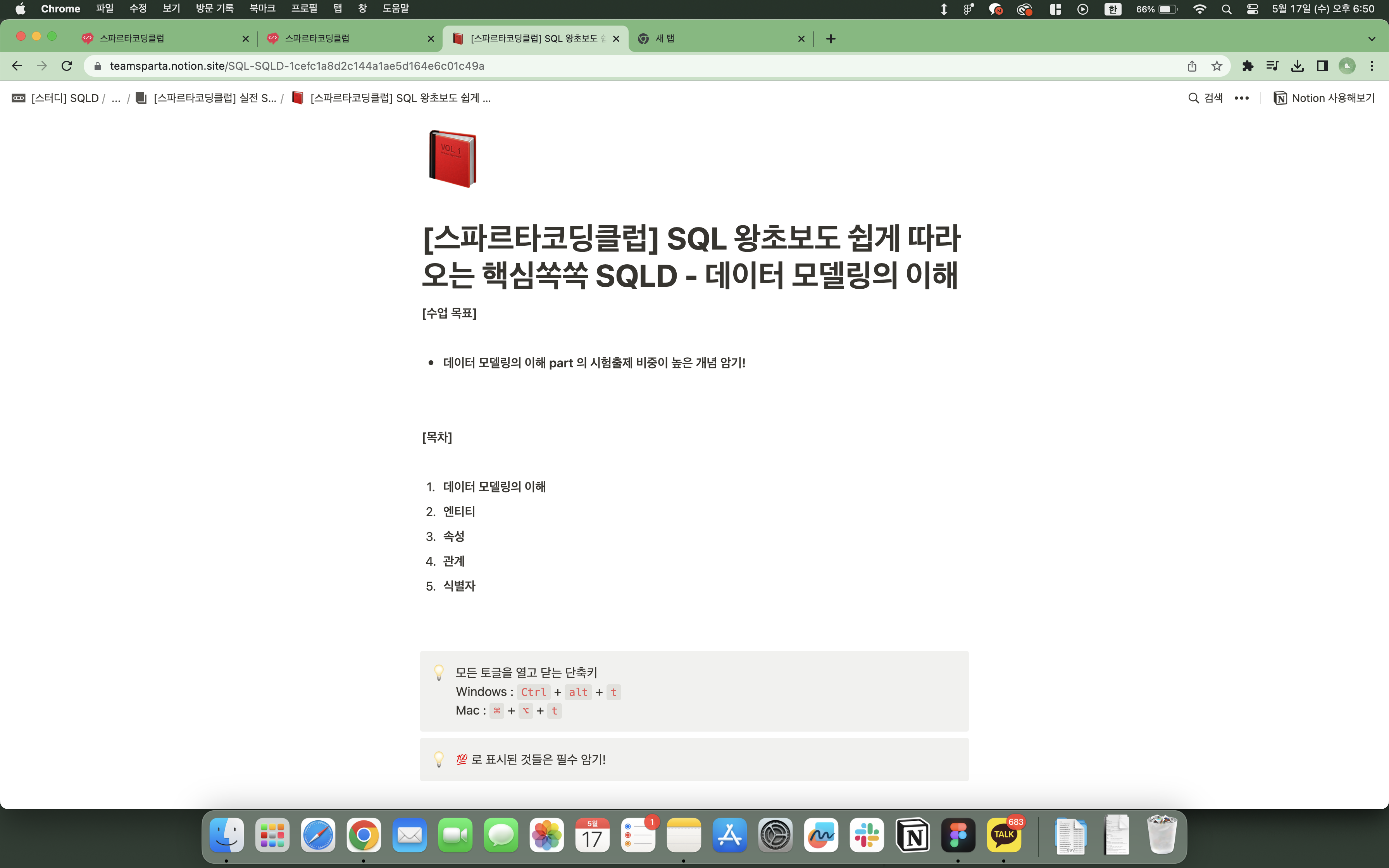Open Trash from the Dock
This screenshot has width=1389, height=868.
pos(1162,835)
